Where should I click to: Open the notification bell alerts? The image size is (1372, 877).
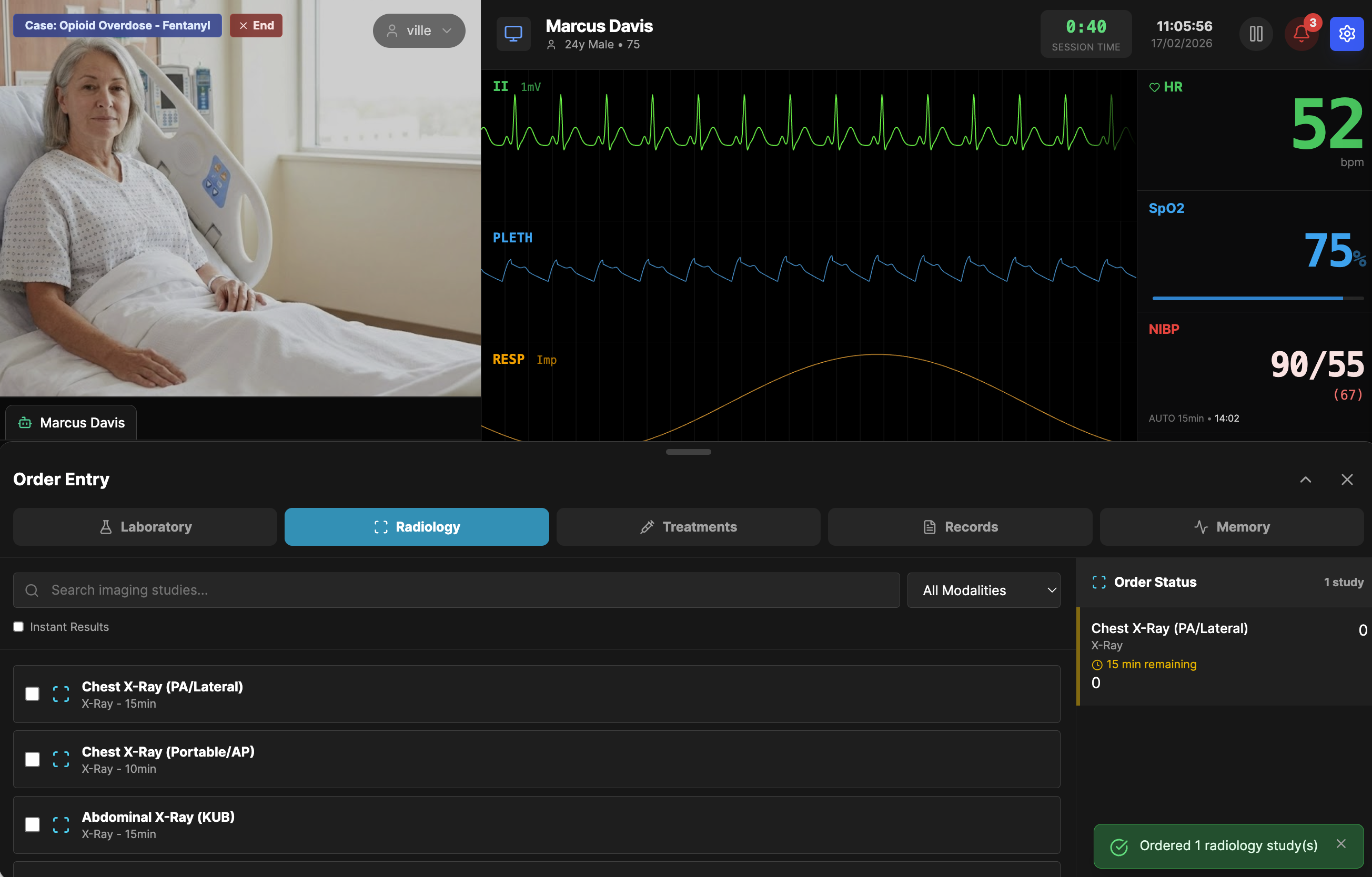click(x=1301, y=34)
